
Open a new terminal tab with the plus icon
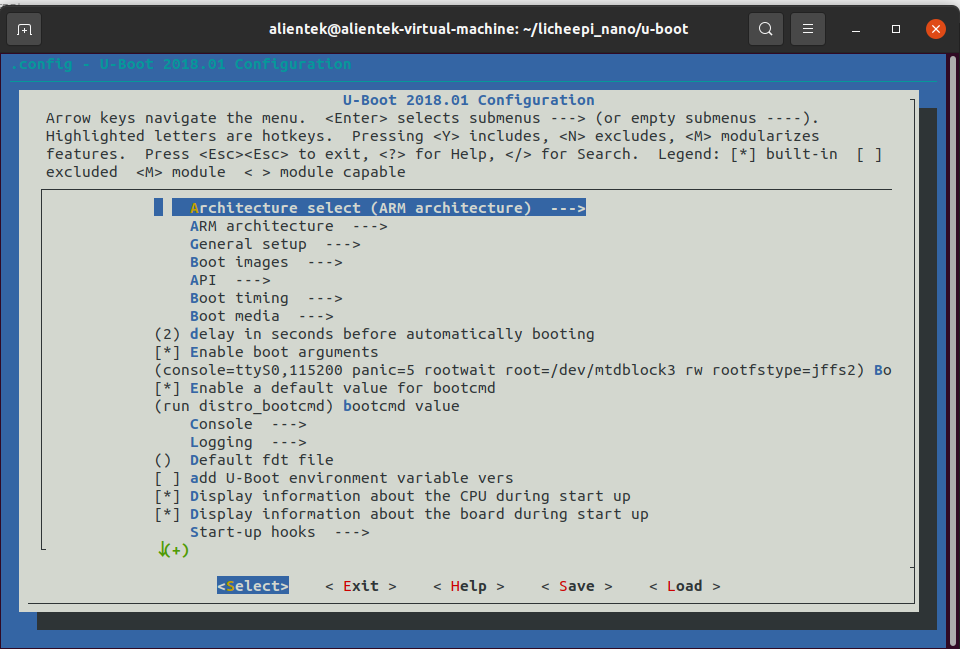tap(24, 29)
